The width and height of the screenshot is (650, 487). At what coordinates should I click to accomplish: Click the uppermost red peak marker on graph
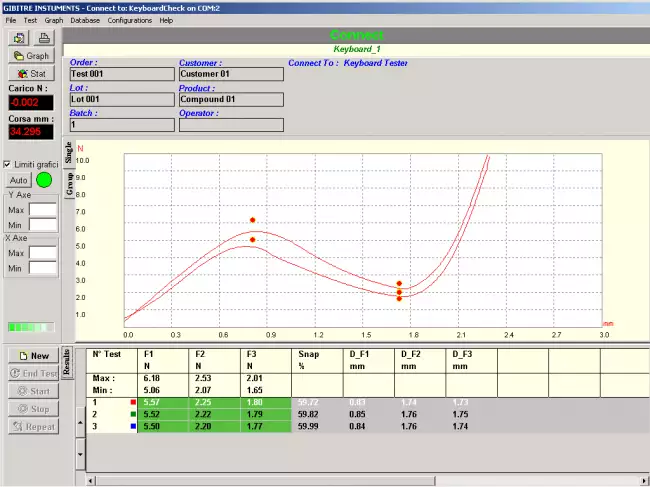[x=252, y=220]
